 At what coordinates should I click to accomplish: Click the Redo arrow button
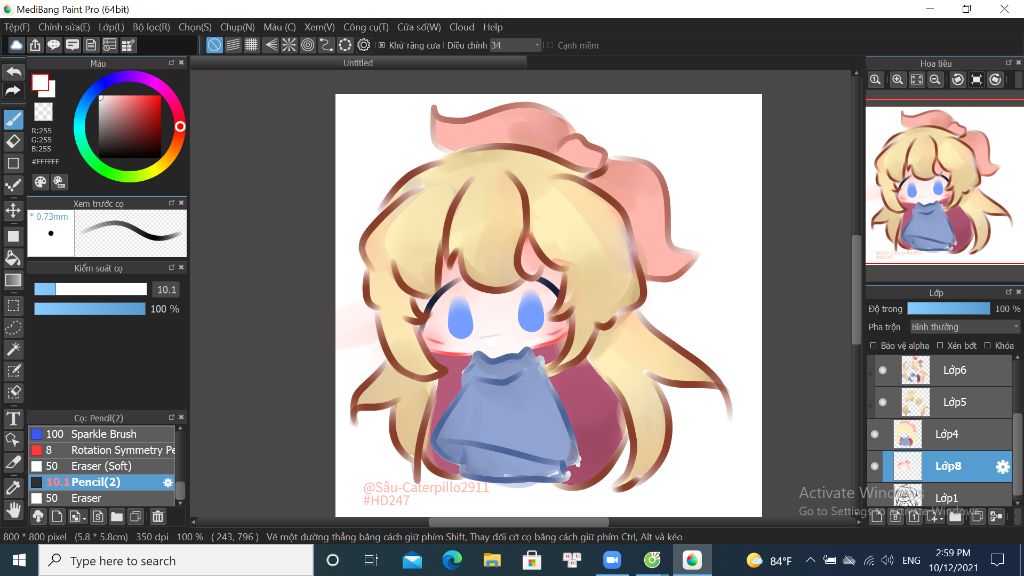click(x=13, y=91)
